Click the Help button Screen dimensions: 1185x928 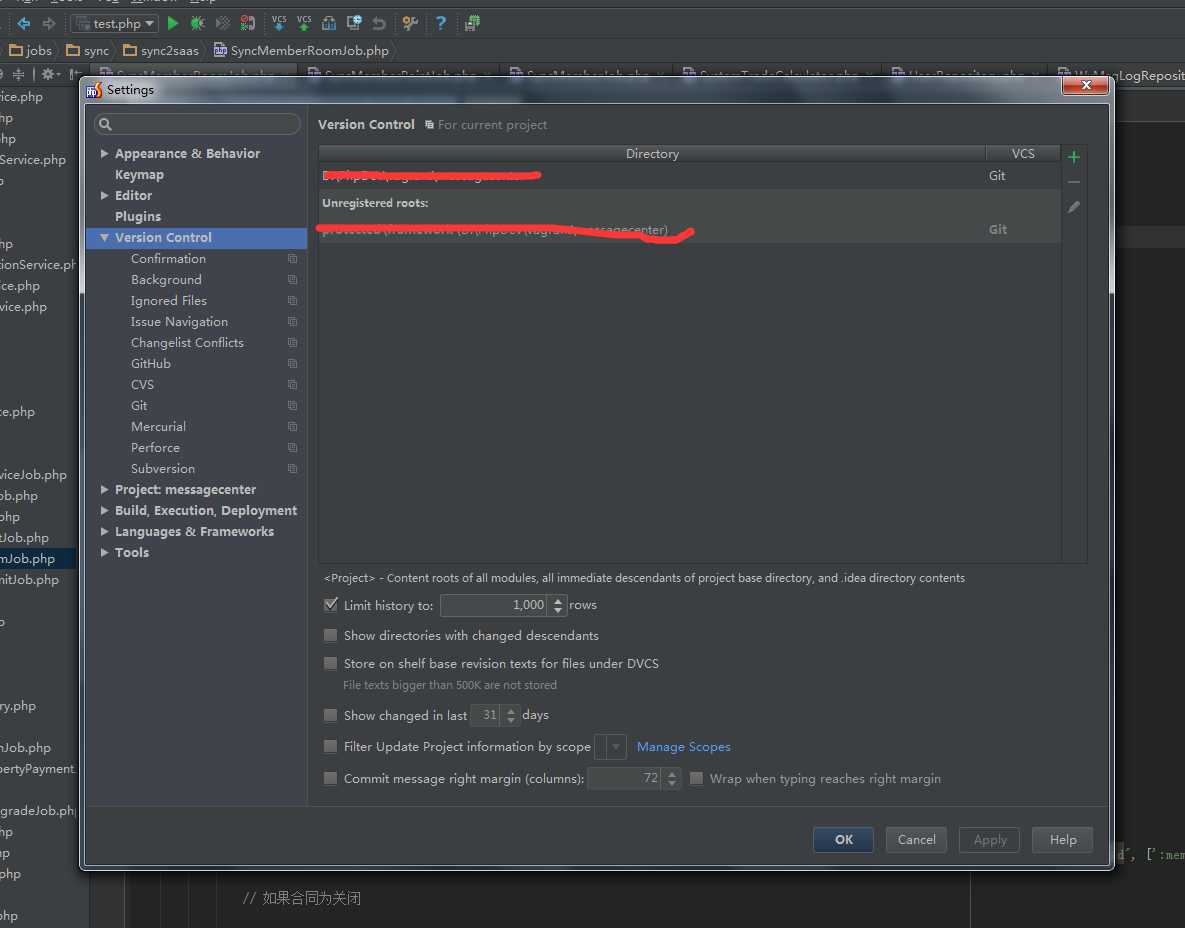point(1063,840)
